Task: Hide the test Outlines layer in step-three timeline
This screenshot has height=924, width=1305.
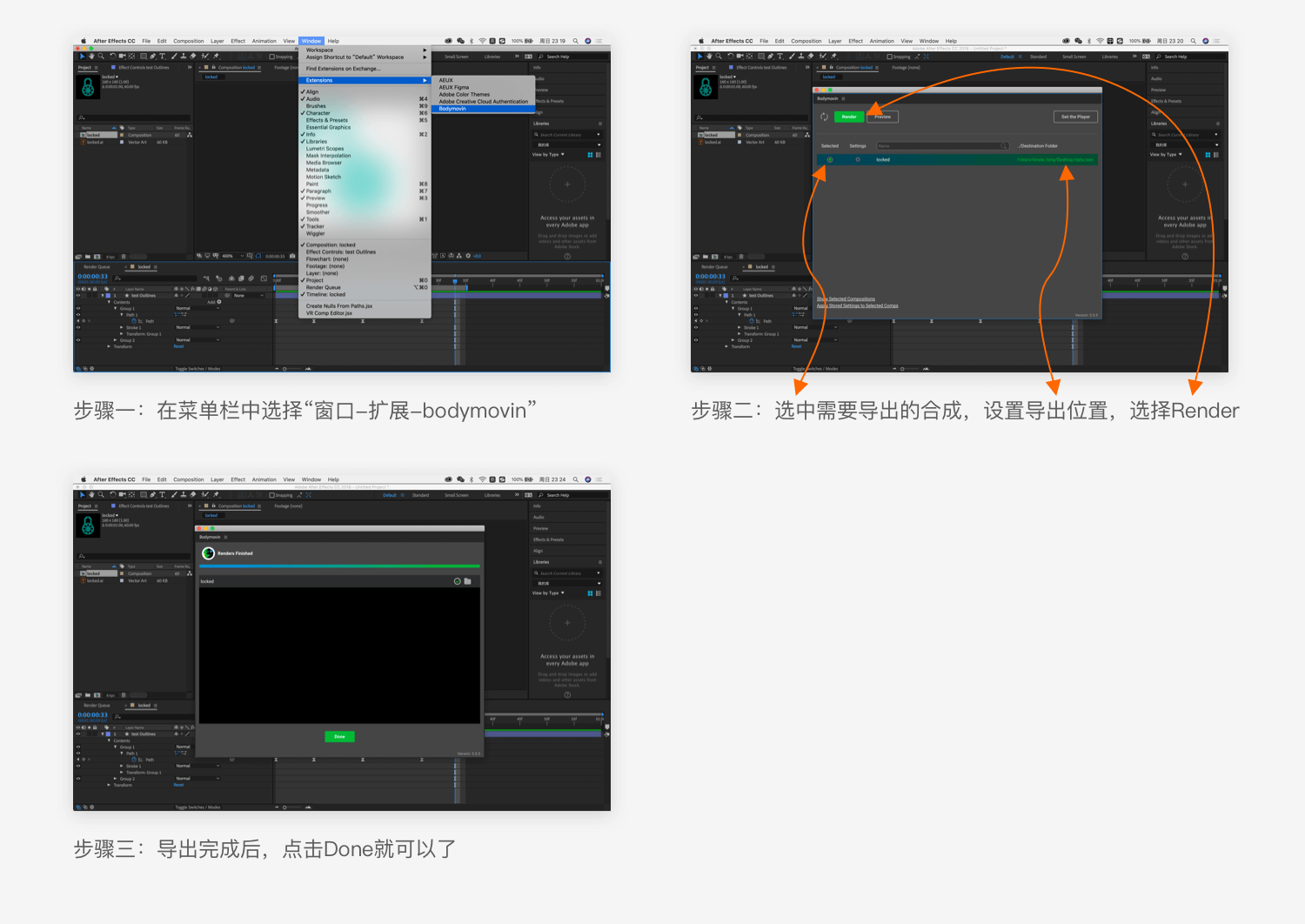Action: coord(78,734)
